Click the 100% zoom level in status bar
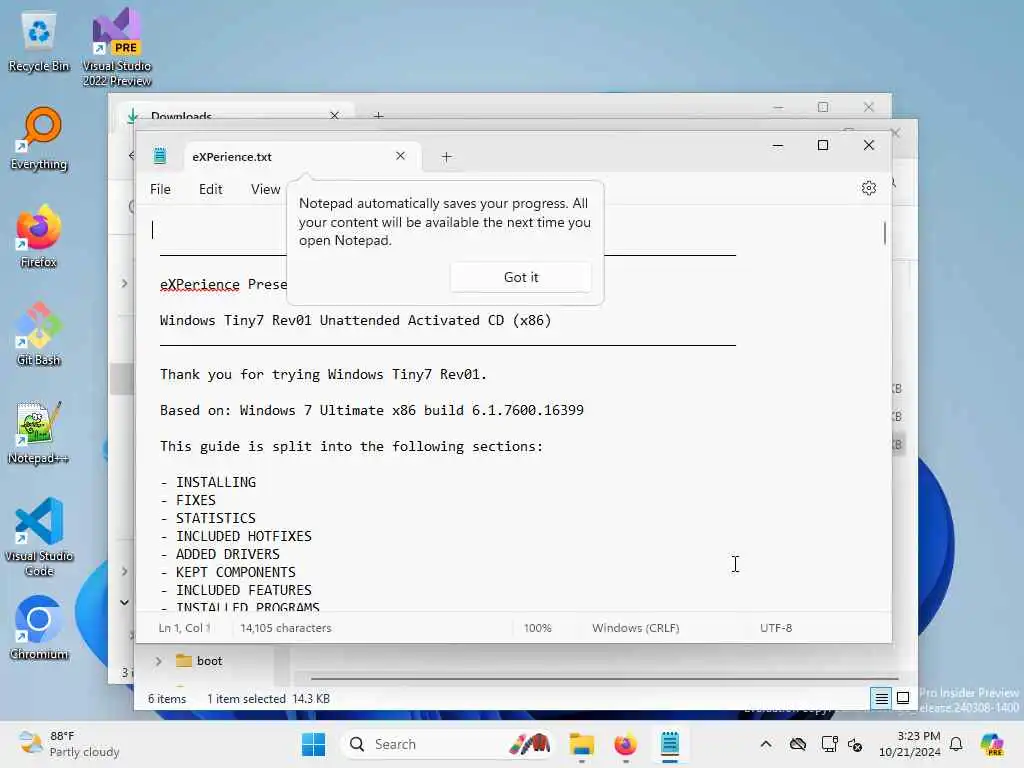Screen dimensions: 1024x768 click(x=537, y=628)
